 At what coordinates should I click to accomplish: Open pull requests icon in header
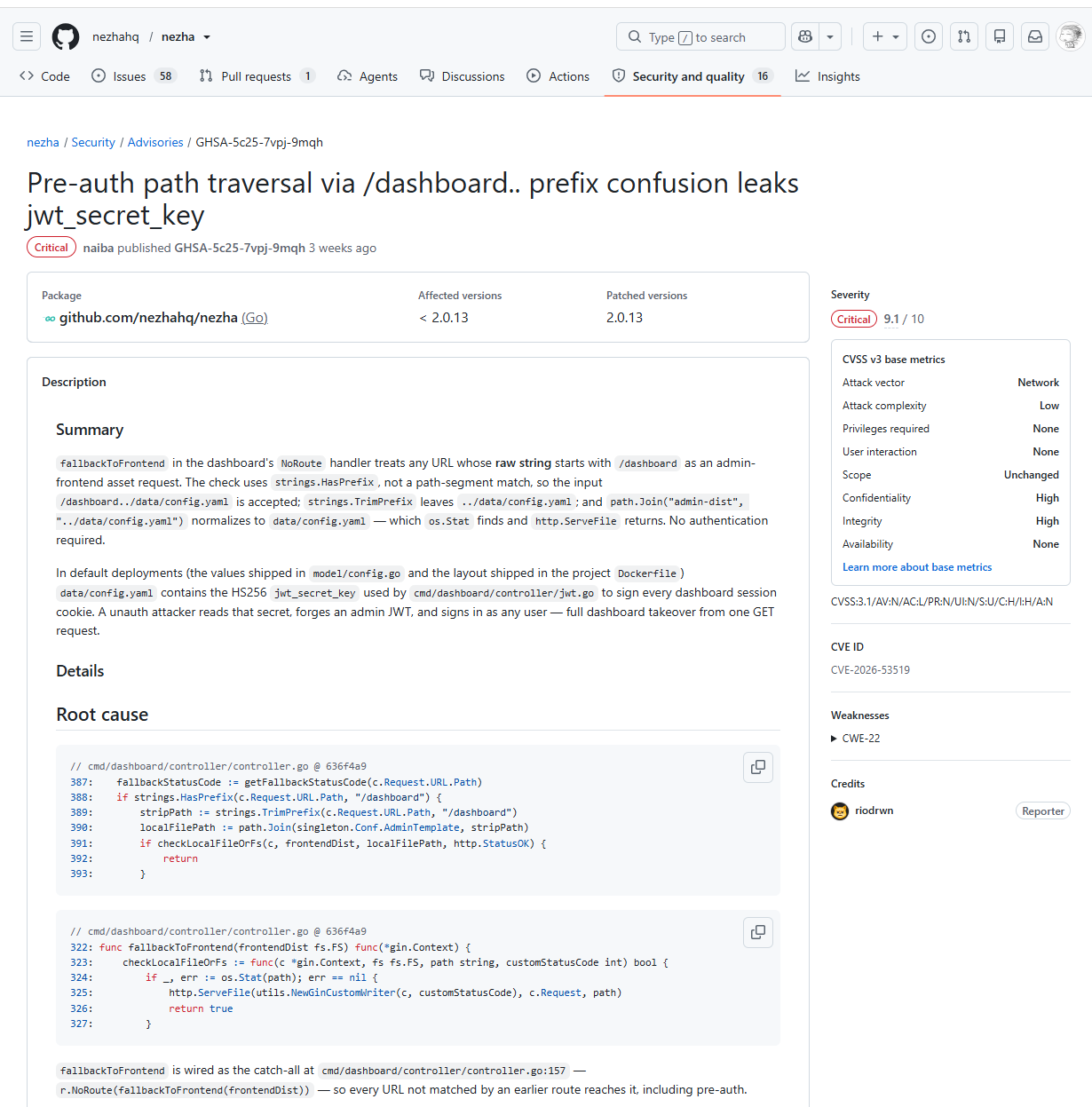(964, 36)
